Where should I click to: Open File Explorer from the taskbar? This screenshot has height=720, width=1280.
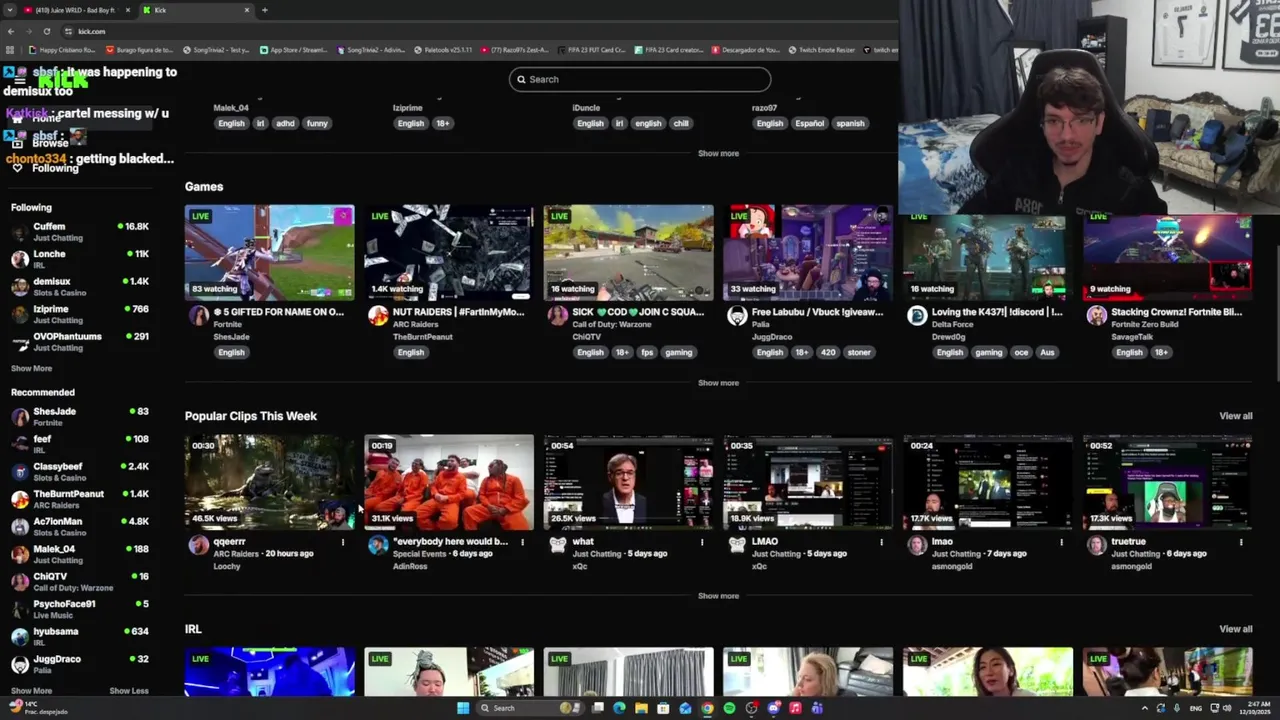tap(641, 708)
